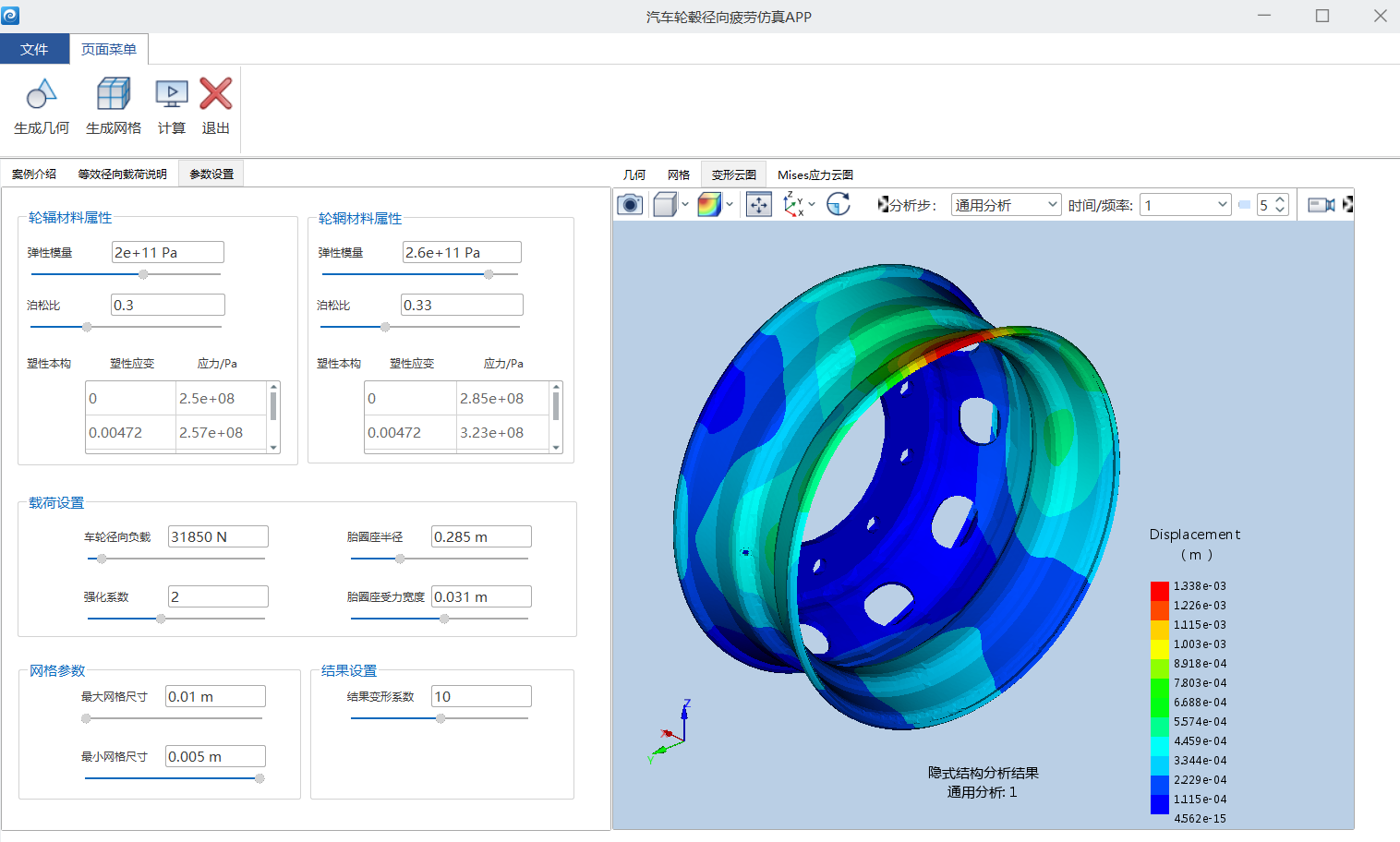Click 胎圈座受力宽度 field 0.031 m
Image resolution: width=1400 pixels, height=842 pixels.
pyautogui.click(x=481, y=596)
